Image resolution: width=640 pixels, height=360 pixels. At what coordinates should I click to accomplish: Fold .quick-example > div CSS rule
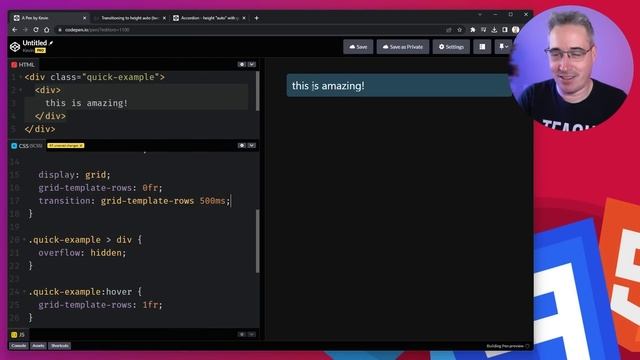pos(24,240)
